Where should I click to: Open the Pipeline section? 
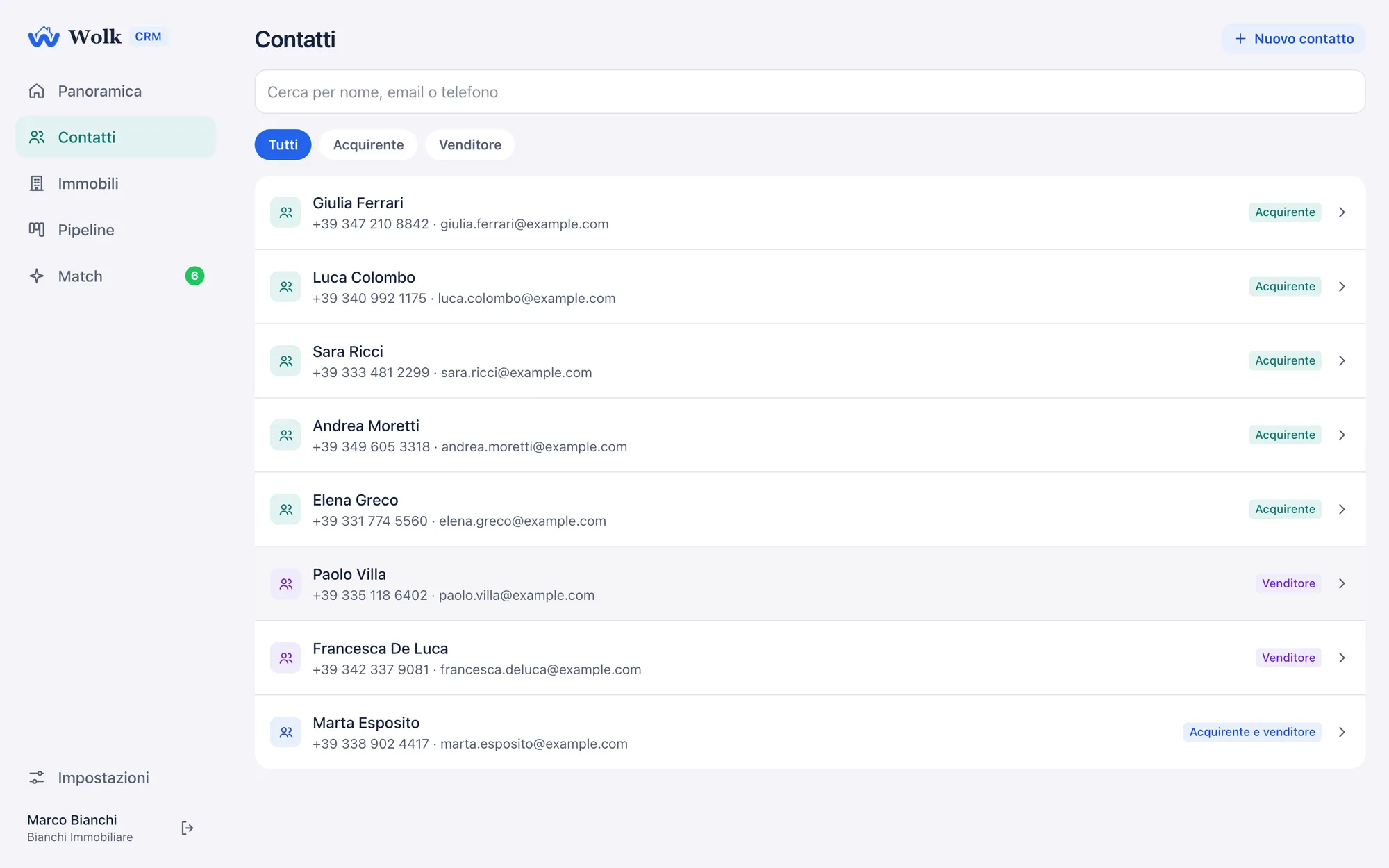tap(115, 230)
